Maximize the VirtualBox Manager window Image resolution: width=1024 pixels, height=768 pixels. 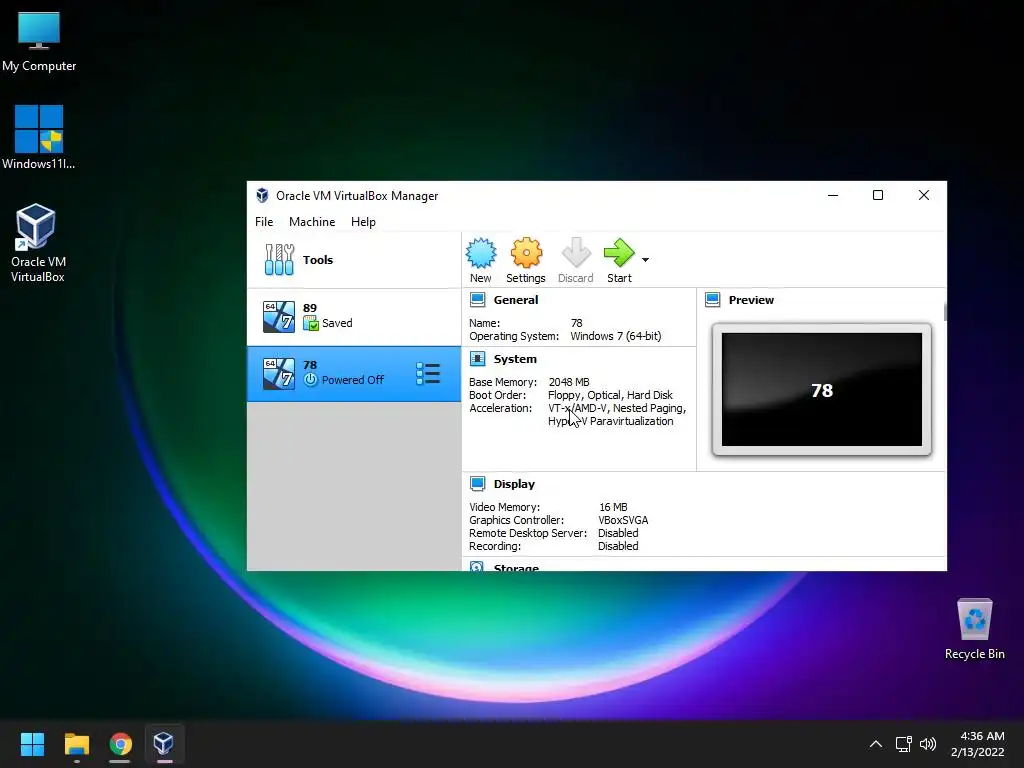click(x=878, y=195)
